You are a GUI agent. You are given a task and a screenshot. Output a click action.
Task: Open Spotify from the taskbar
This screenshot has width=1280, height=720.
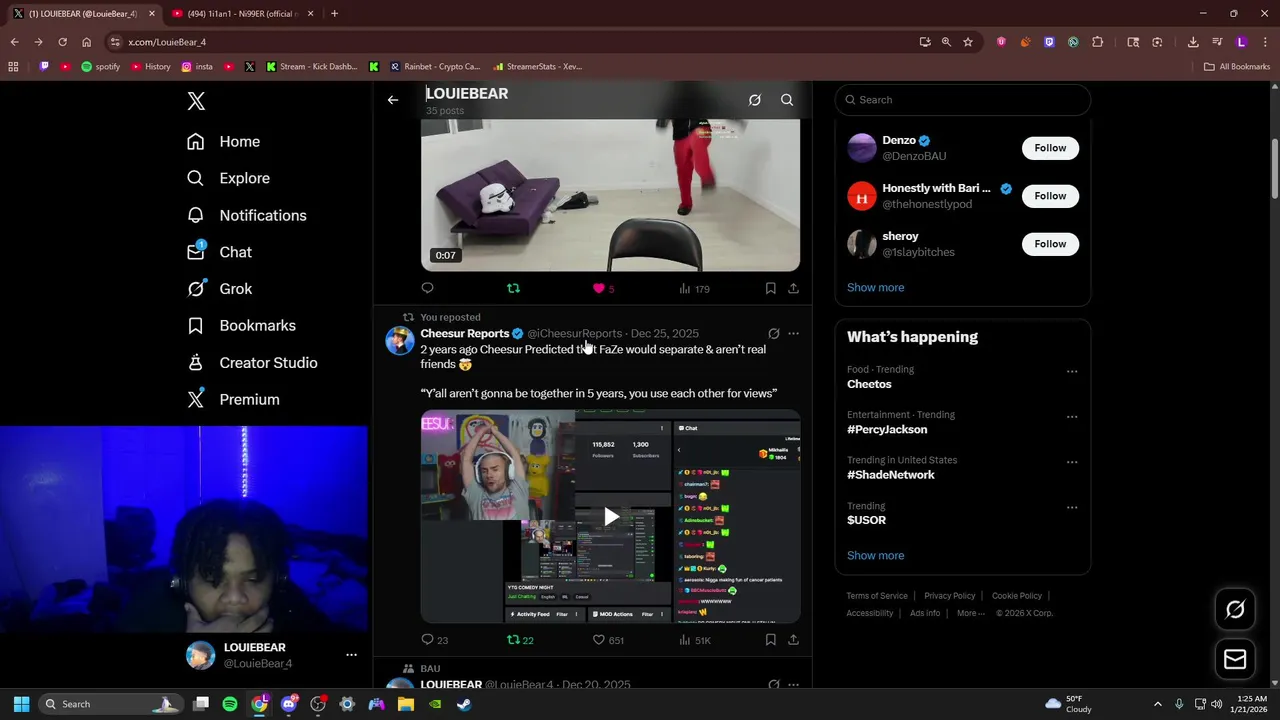(230, 704)
